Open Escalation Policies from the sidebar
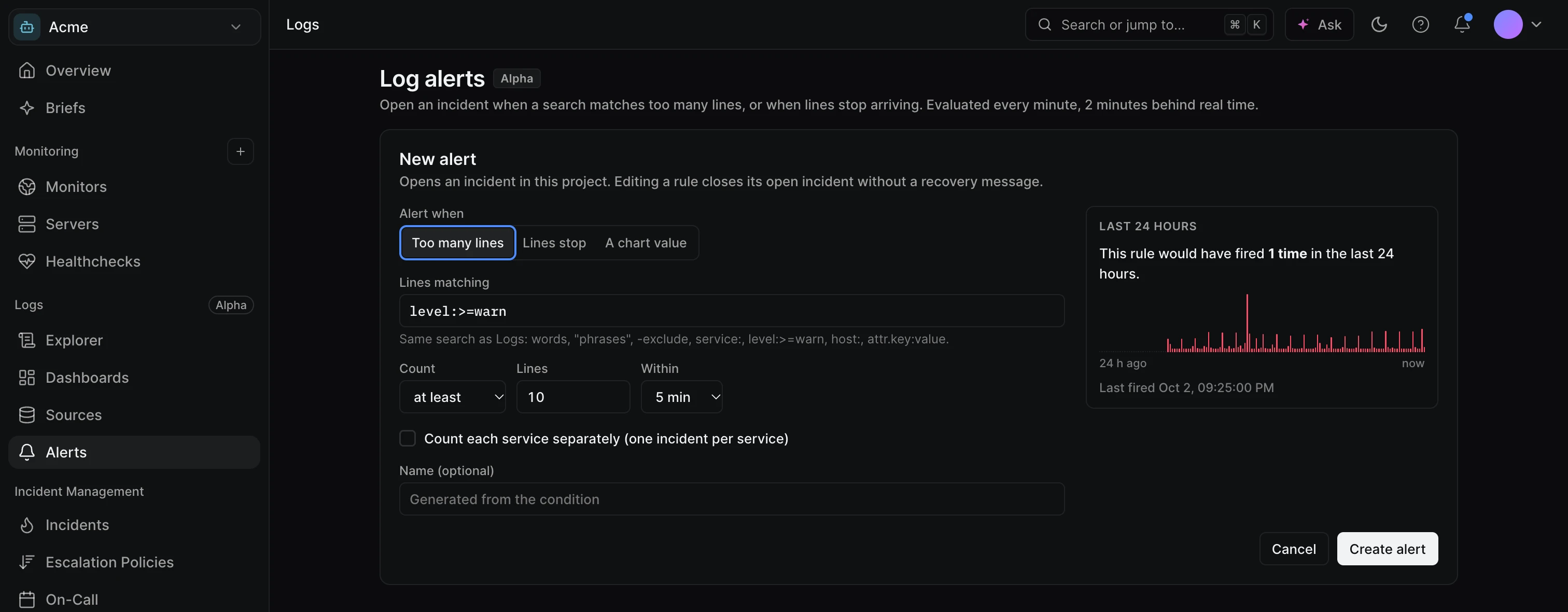The width and height of the screenshot is (1568, 612). click(134, 562)
